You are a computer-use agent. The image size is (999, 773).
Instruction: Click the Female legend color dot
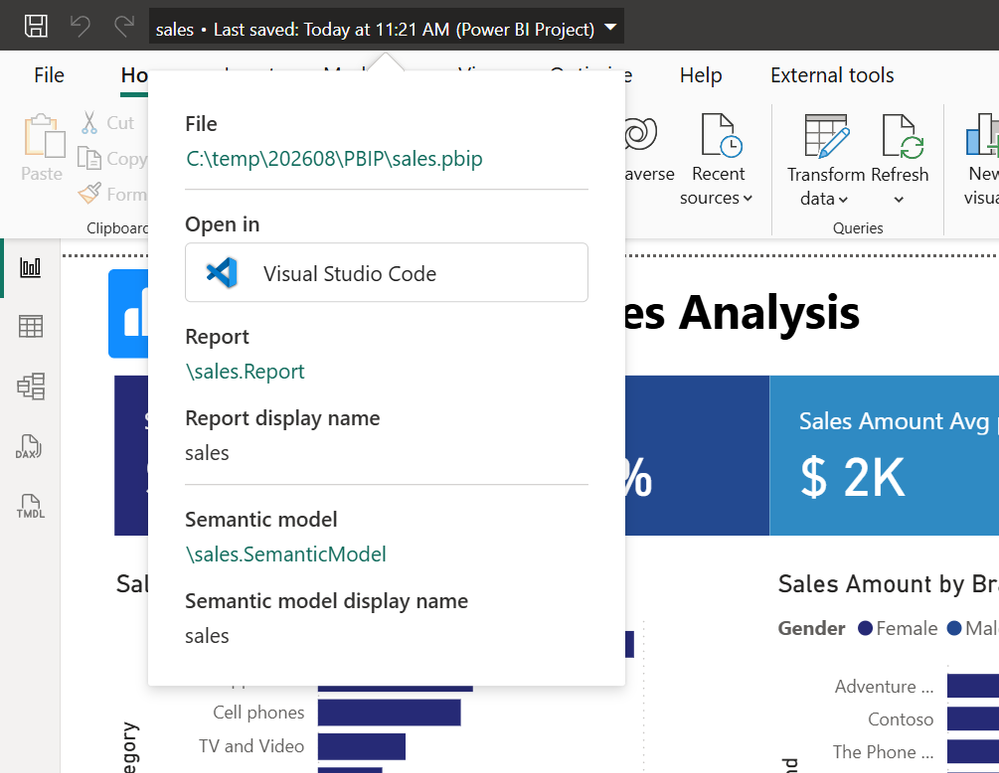click(865, 628)
